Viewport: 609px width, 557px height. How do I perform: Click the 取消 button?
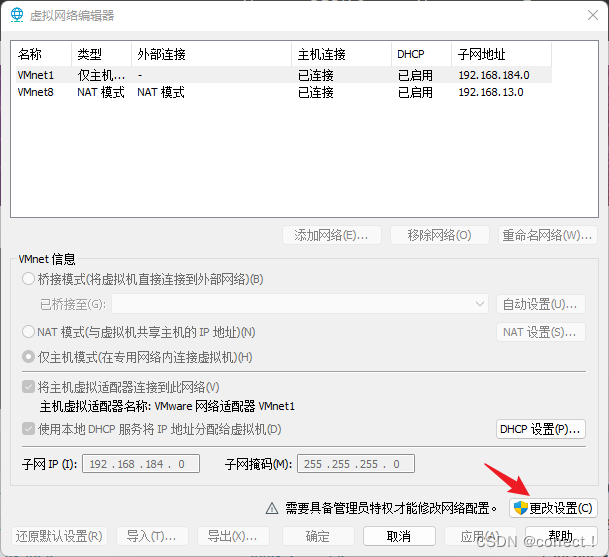(399, 536)
